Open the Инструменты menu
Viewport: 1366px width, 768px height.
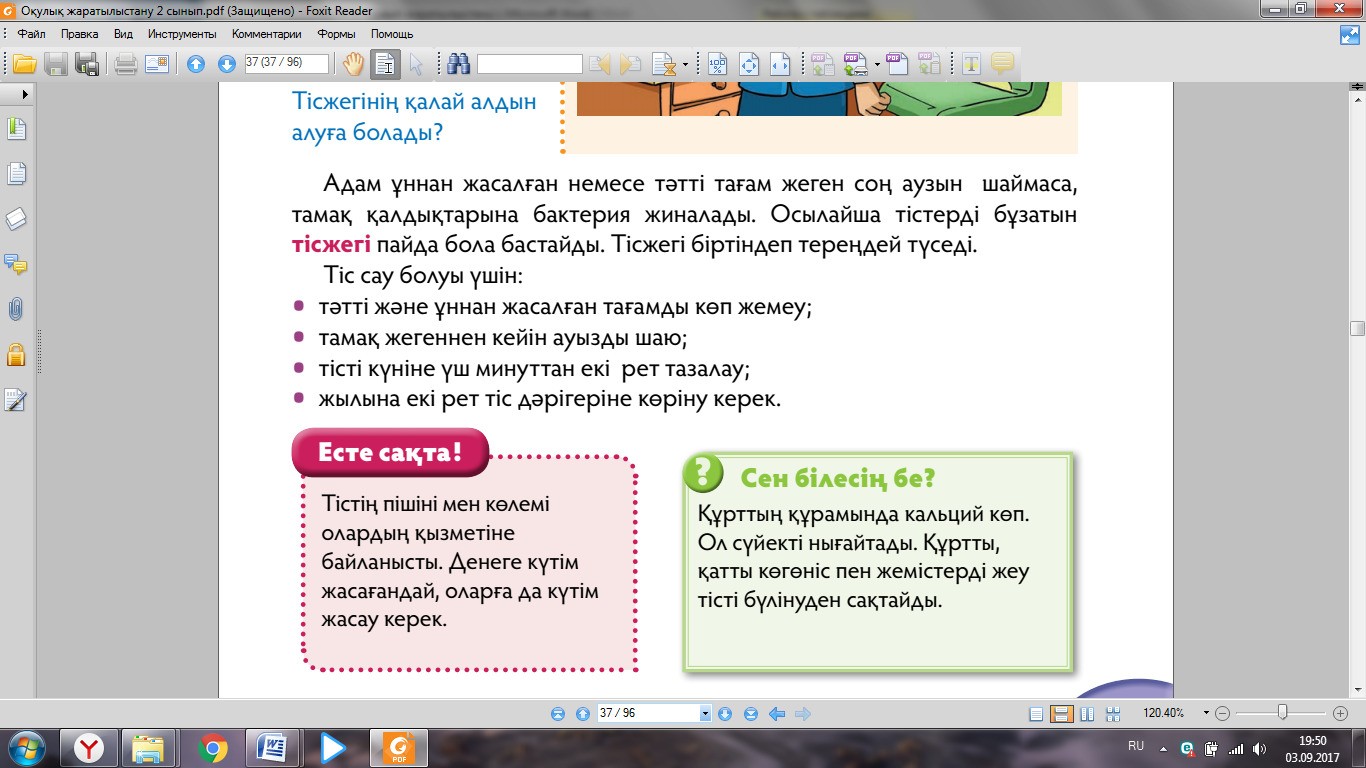pos(182,34)
